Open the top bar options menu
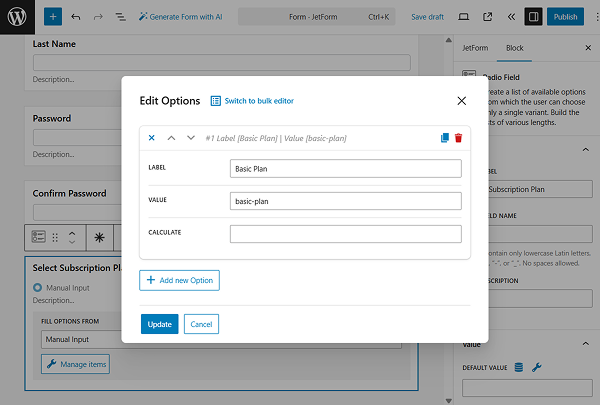The width and height of the screenshot is (600, 405). [x=596, y=17]
